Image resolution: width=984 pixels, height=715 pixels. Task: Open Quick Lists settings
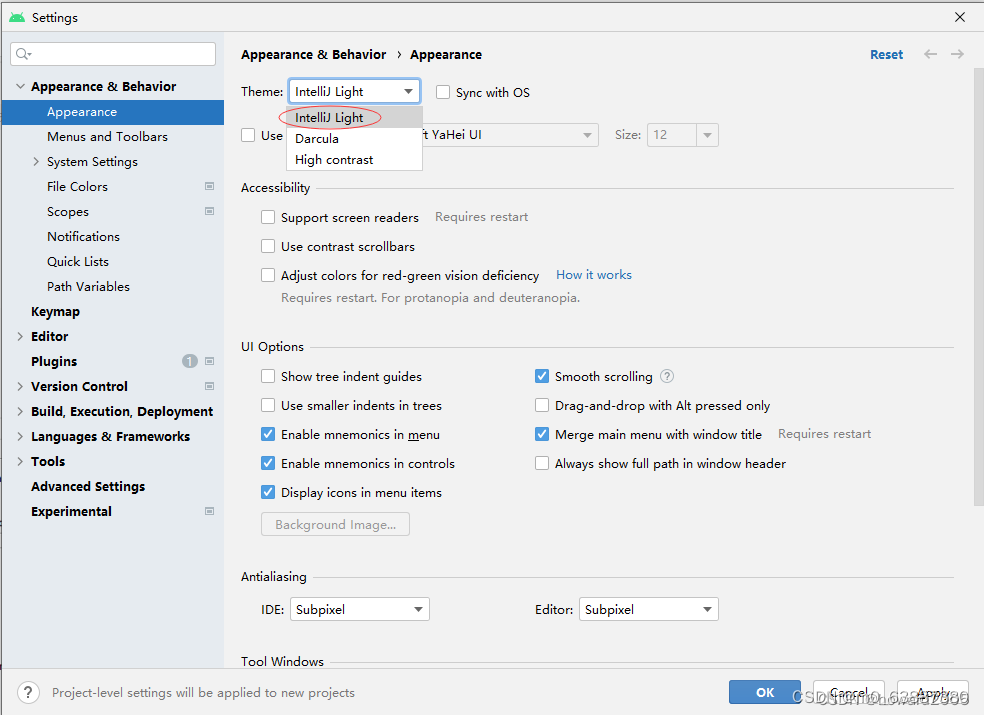tap(78, 261)
